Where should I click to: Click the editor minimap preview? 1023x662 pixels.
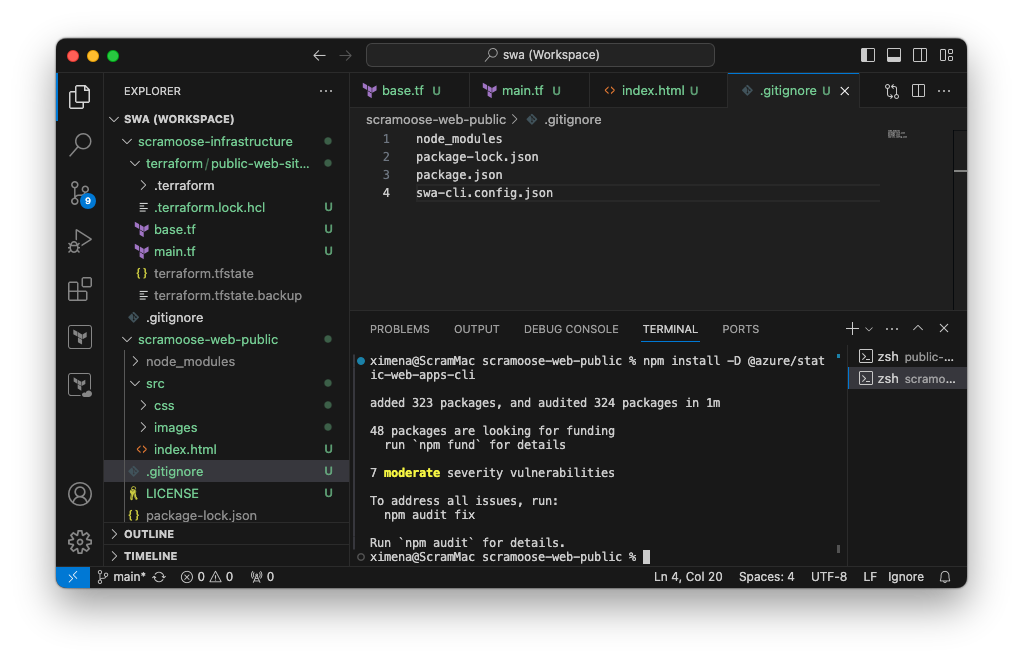pyautogui.click(x=898, y=134)
